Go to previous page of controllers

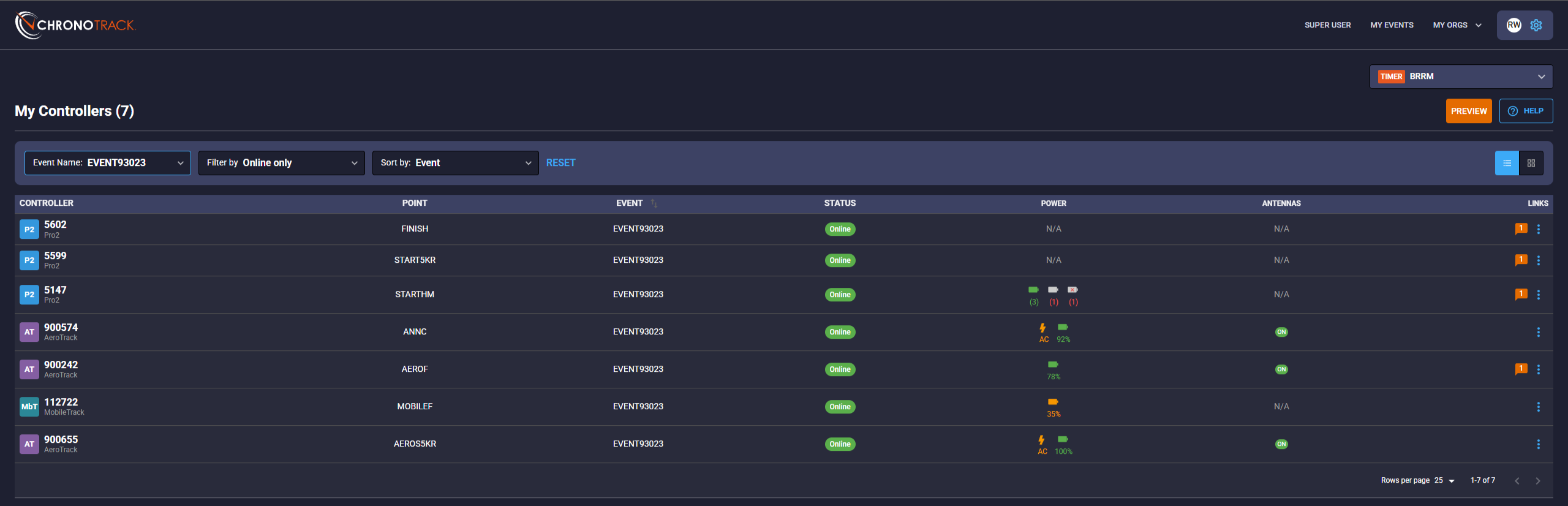[1517, 481]
